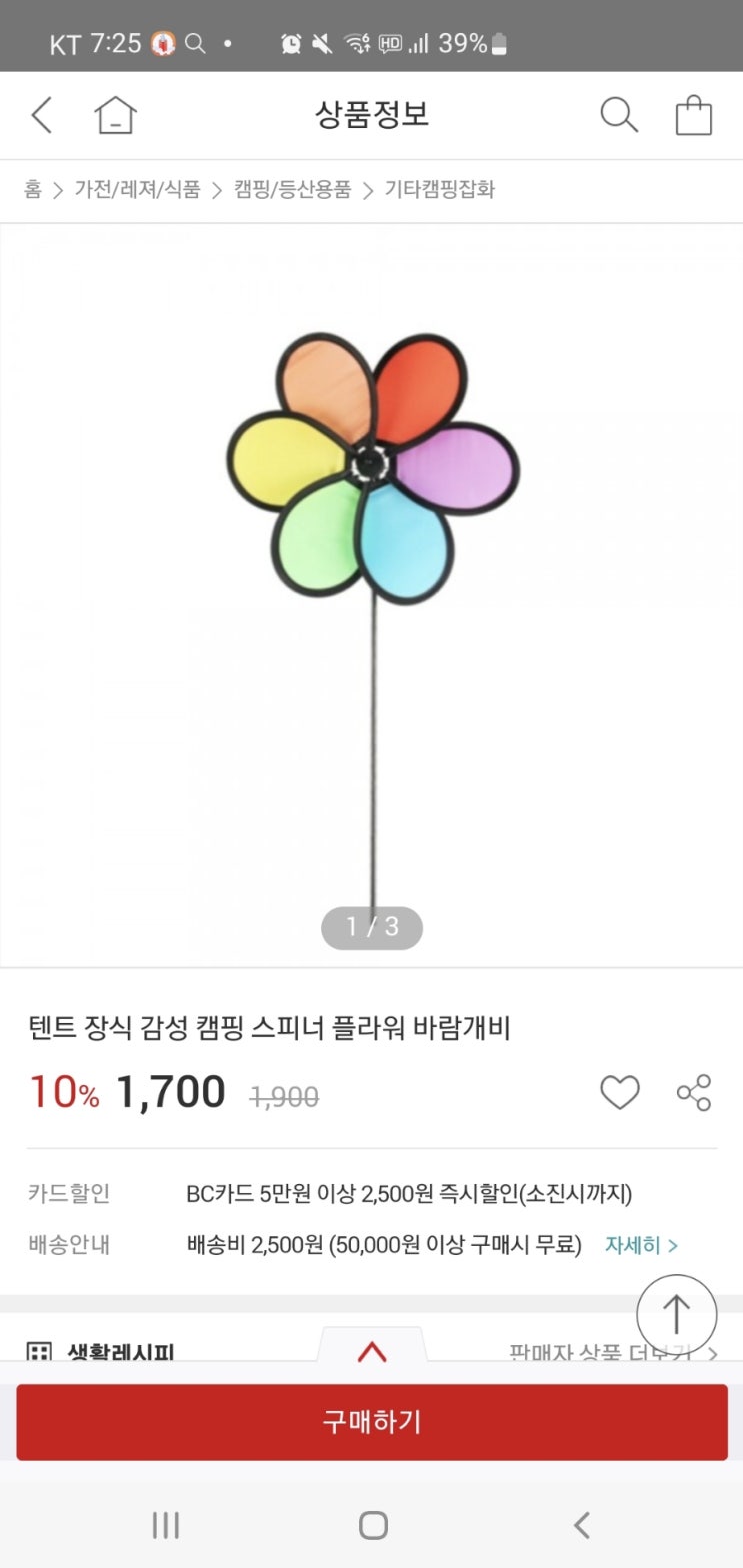Go to home via house icon

pyautogui.click(x=115, y=115)
